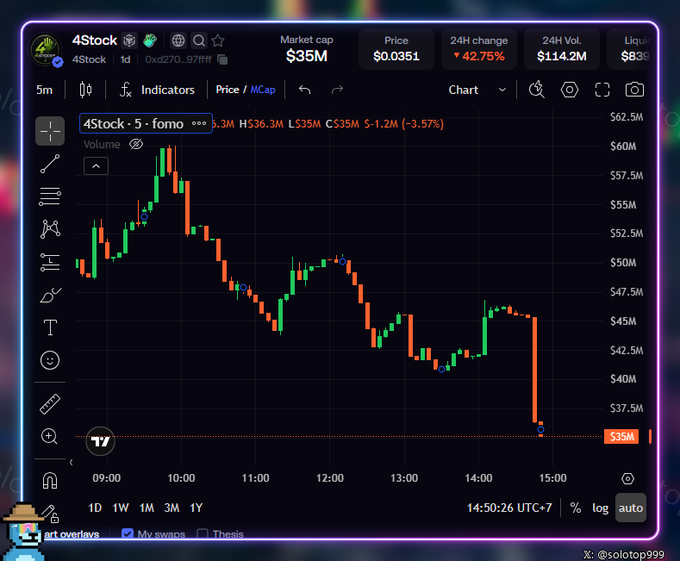This screenshot has width=680, height=561.
Task: Select the trend line drawing tool
Action: pos(50,164)
